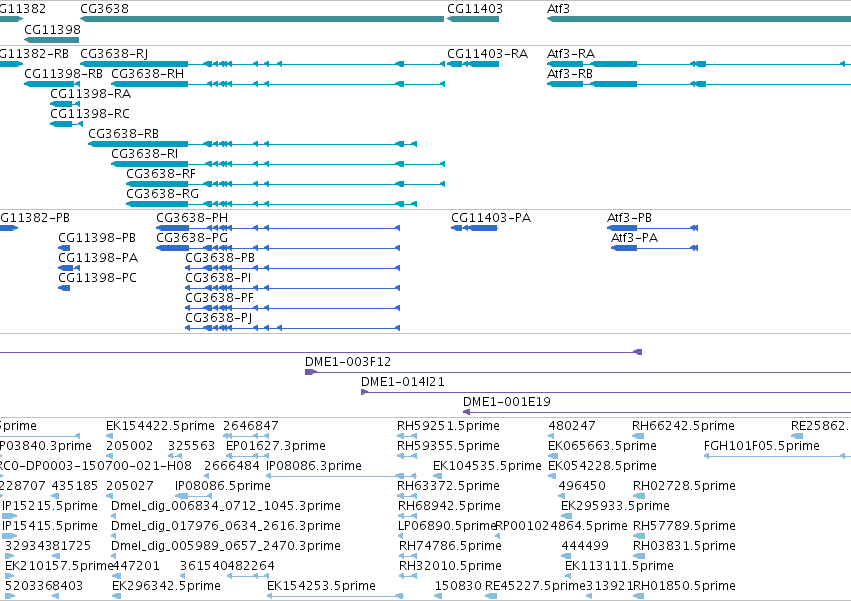Select transcript CG3638-RJ label
The image size is (851, 601).
(x=114, y=54)
